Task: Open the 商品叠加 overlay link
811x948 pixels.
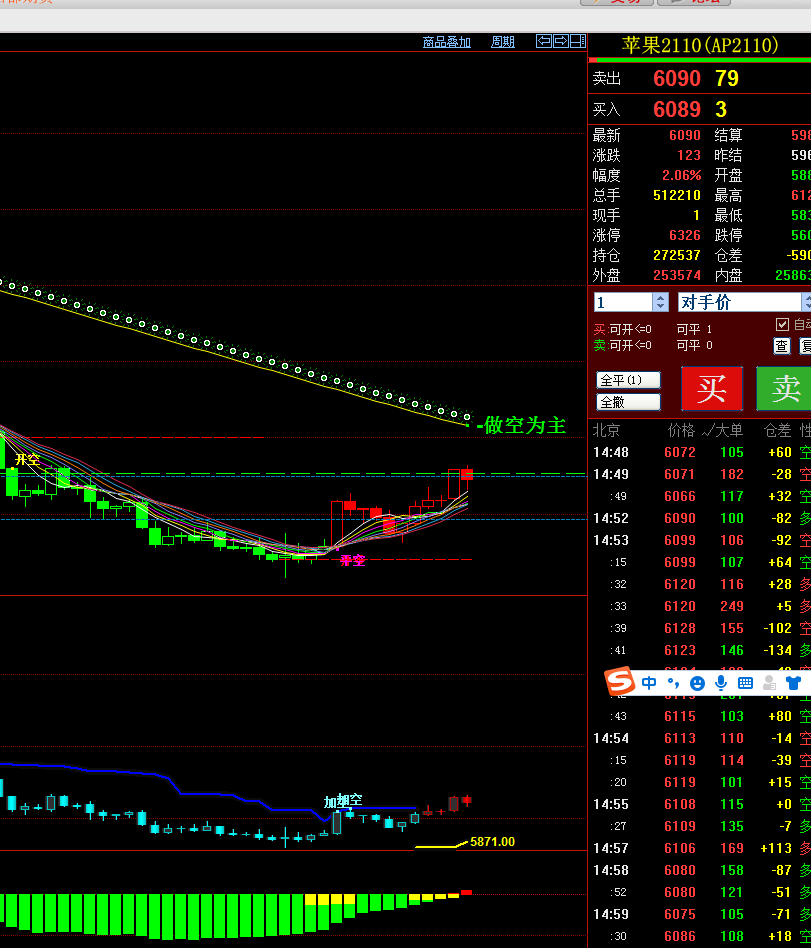Action: (446, 42)
